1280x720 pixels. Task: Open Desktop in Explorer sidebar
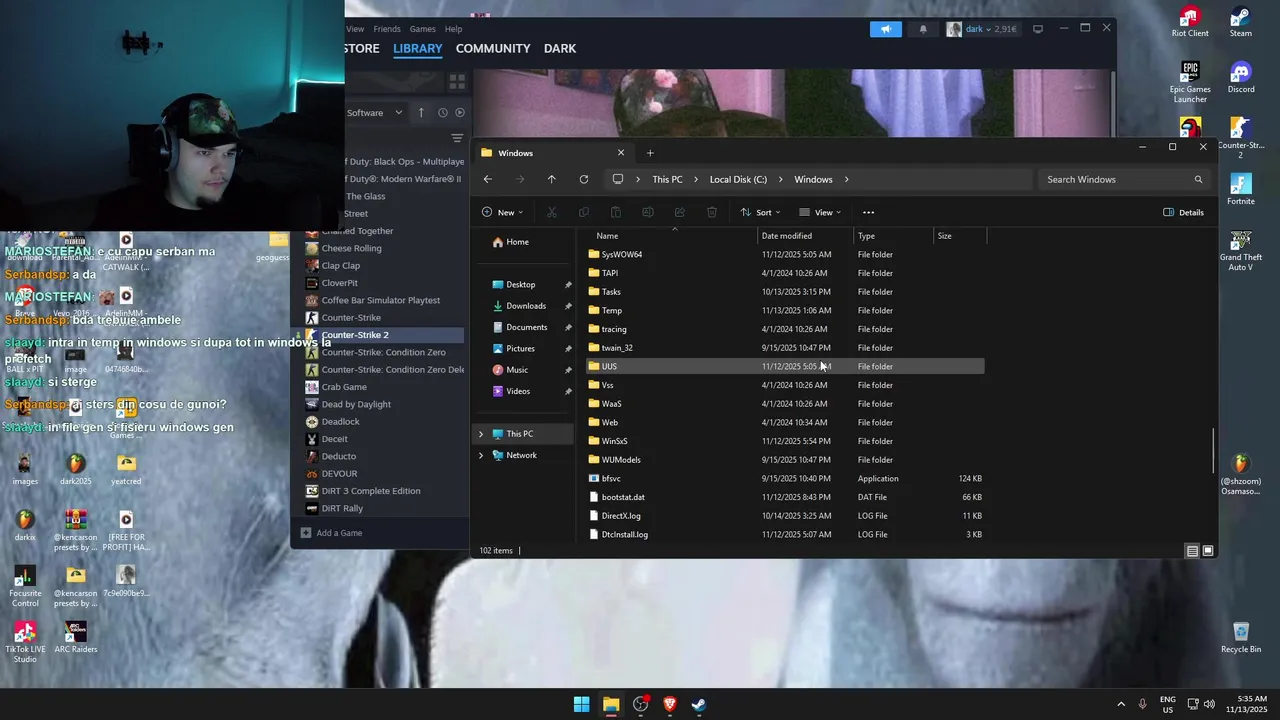point(520,285)
